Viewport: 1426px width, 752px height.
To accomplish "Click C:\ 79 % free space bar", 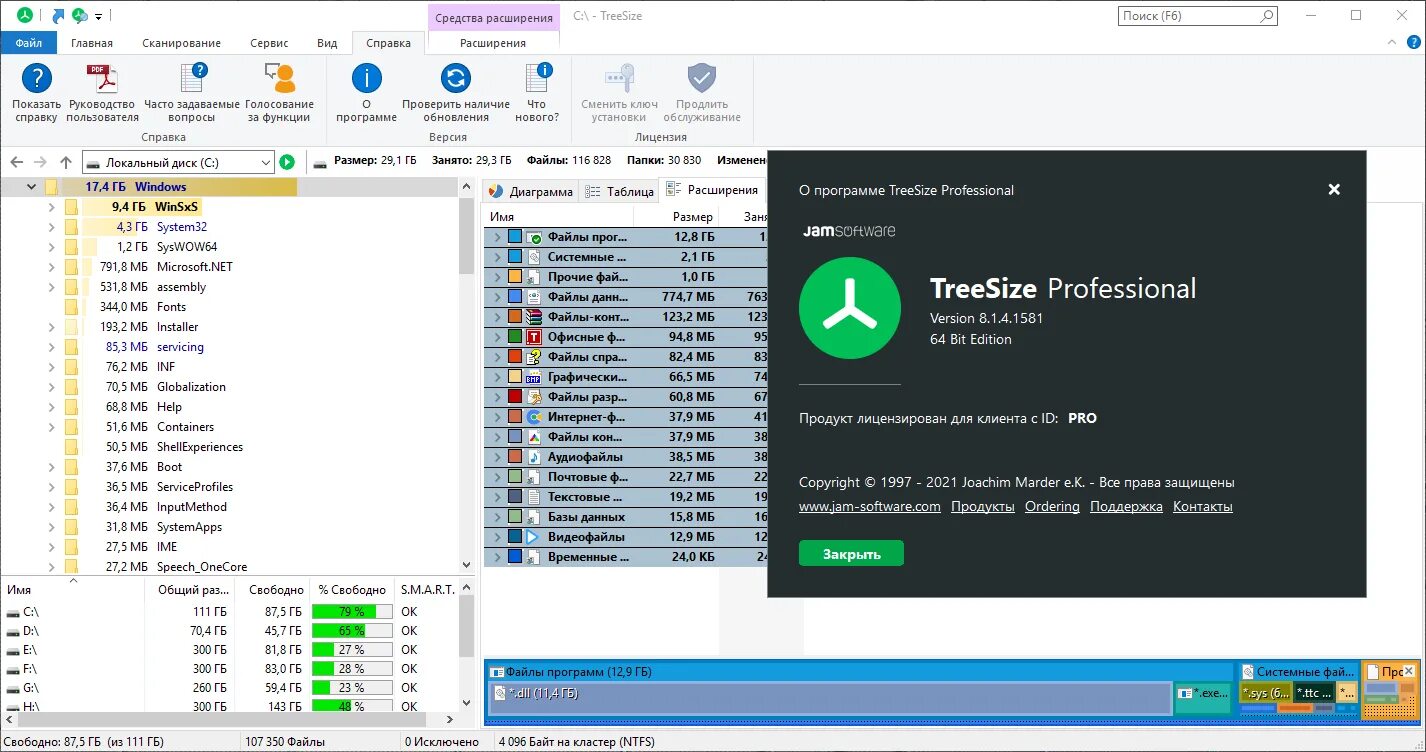I will tap(351, 612).
